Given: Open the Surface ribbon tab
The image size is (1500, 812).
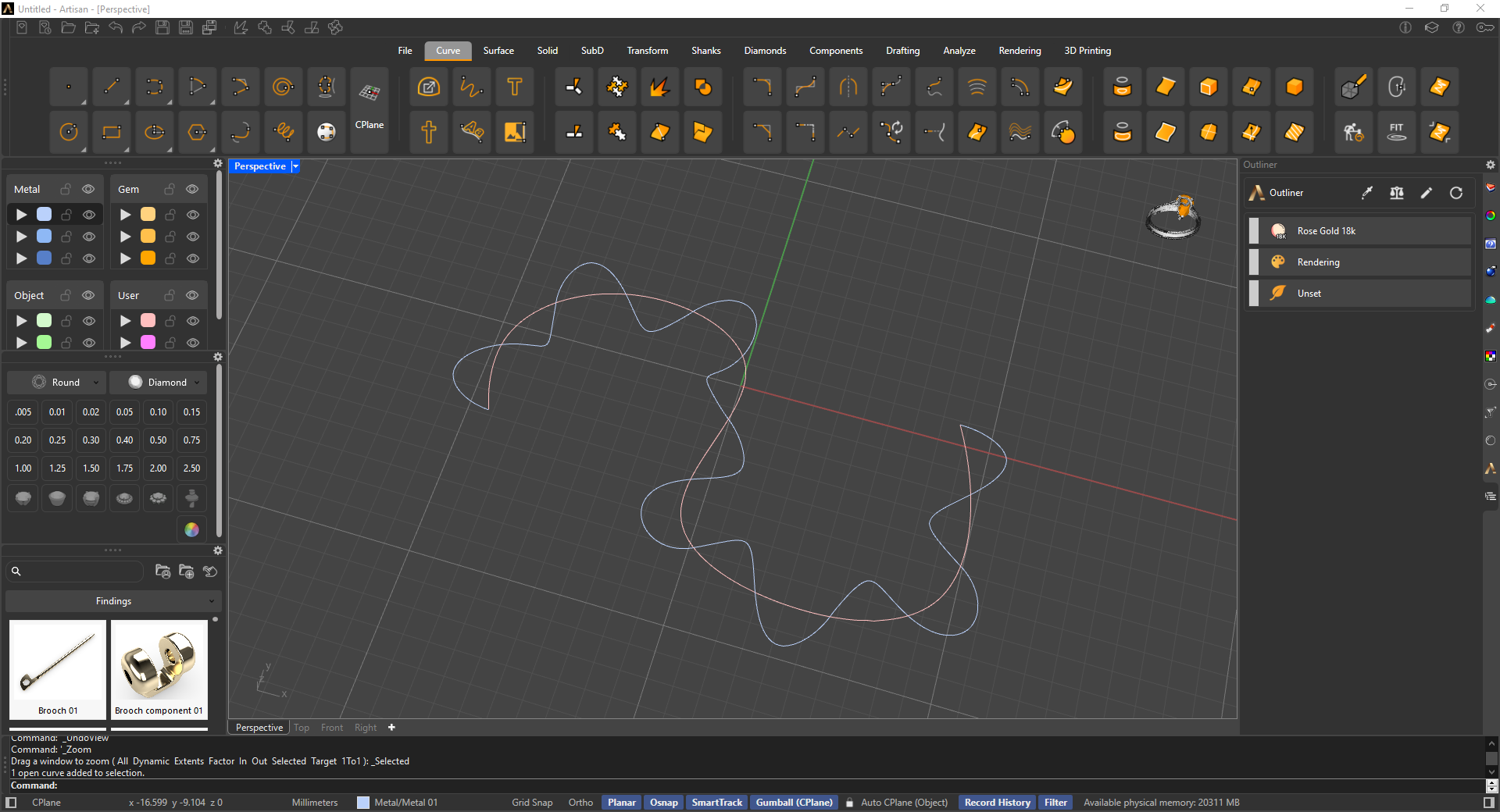Looking at the screenshot, I should point(498,51).
